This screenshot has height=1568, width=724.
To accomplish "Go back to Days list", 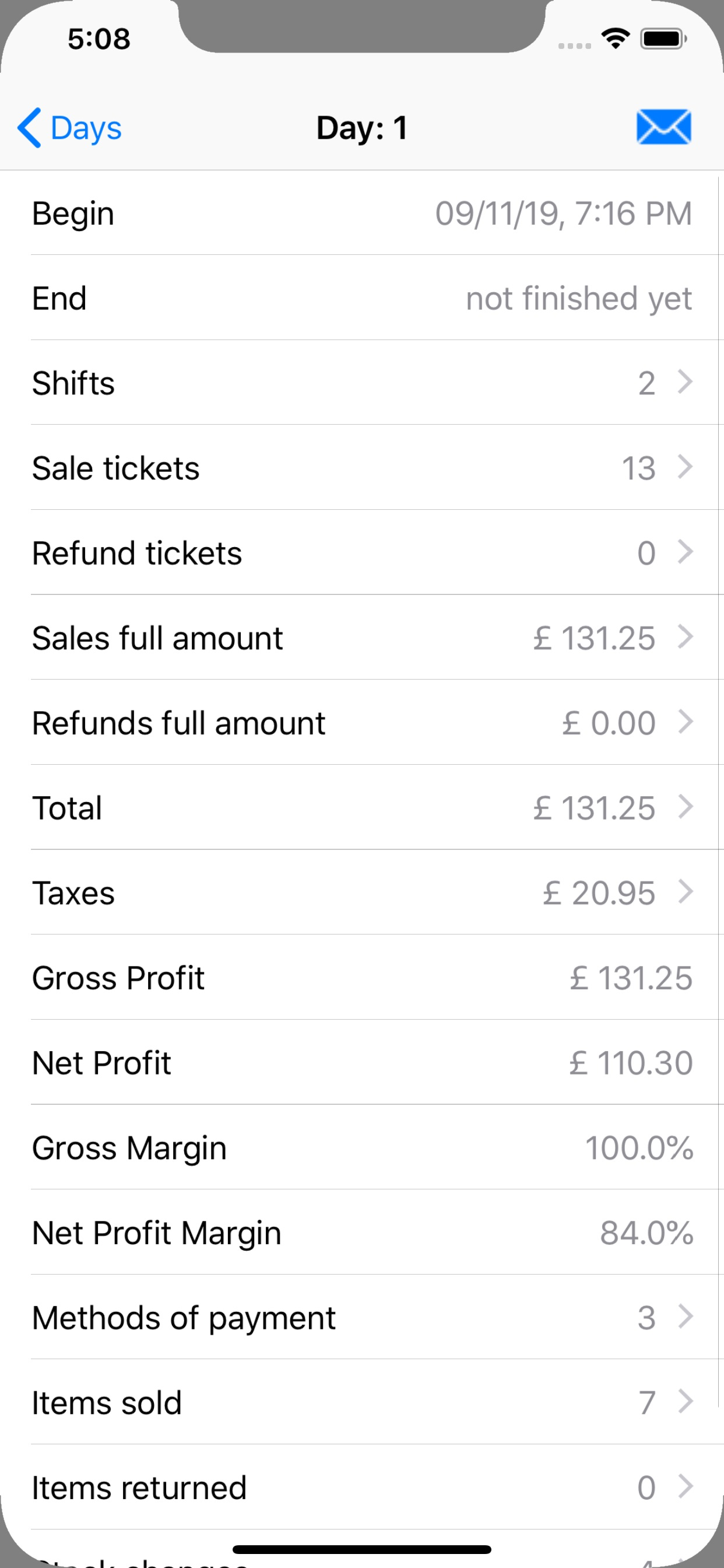I will [69, 128].
